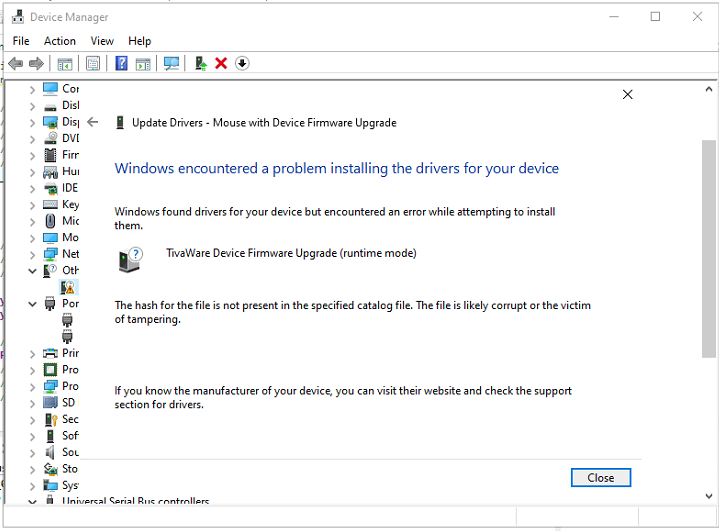Go back in the Update Drivers wizard
This screenshot has height=531, width=719.
tap(93, 122)
